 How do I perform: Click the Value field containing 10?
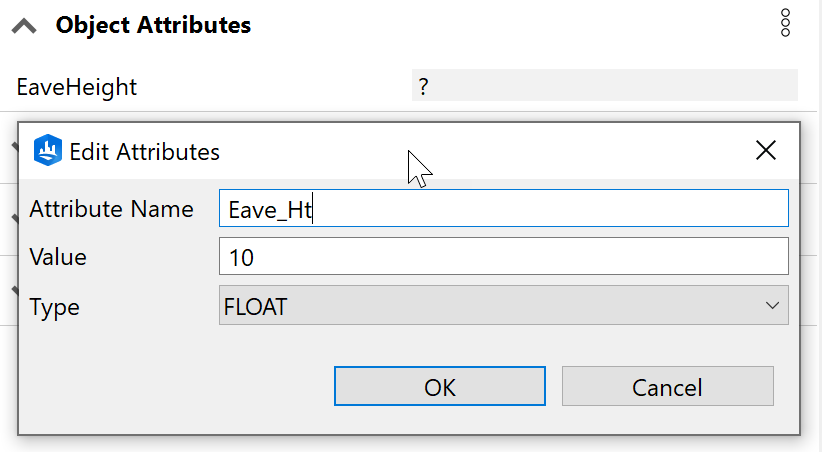(x=503, y=257)
